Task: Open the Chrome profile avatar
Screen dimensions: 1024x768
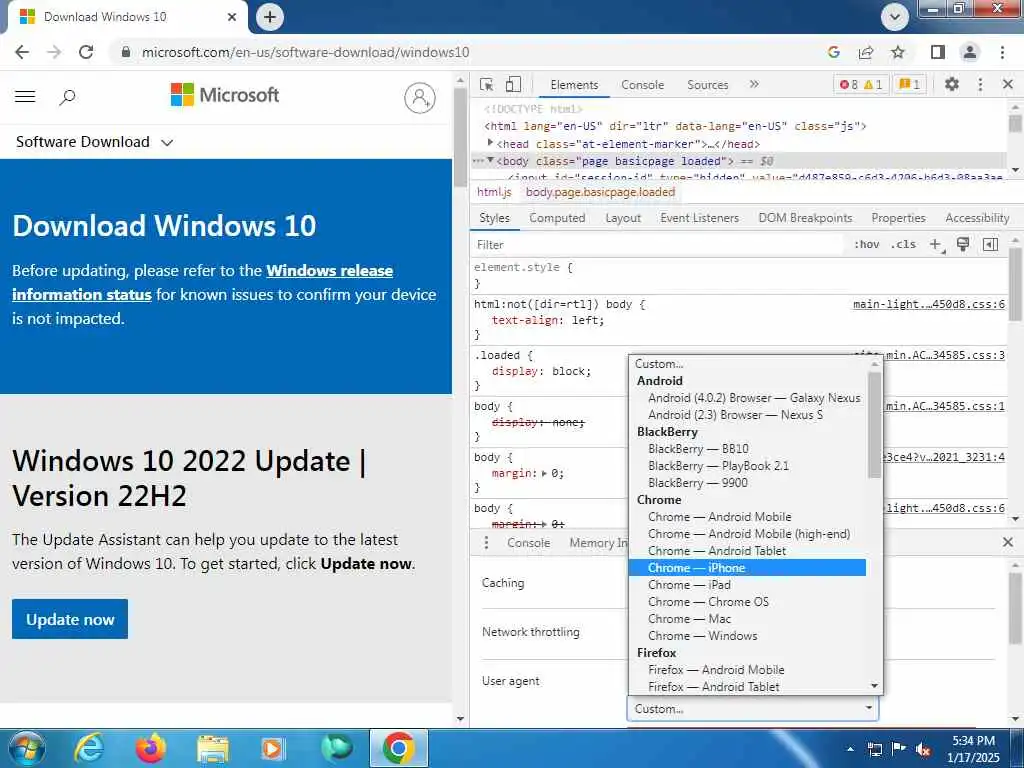Action: click(970, 52)
